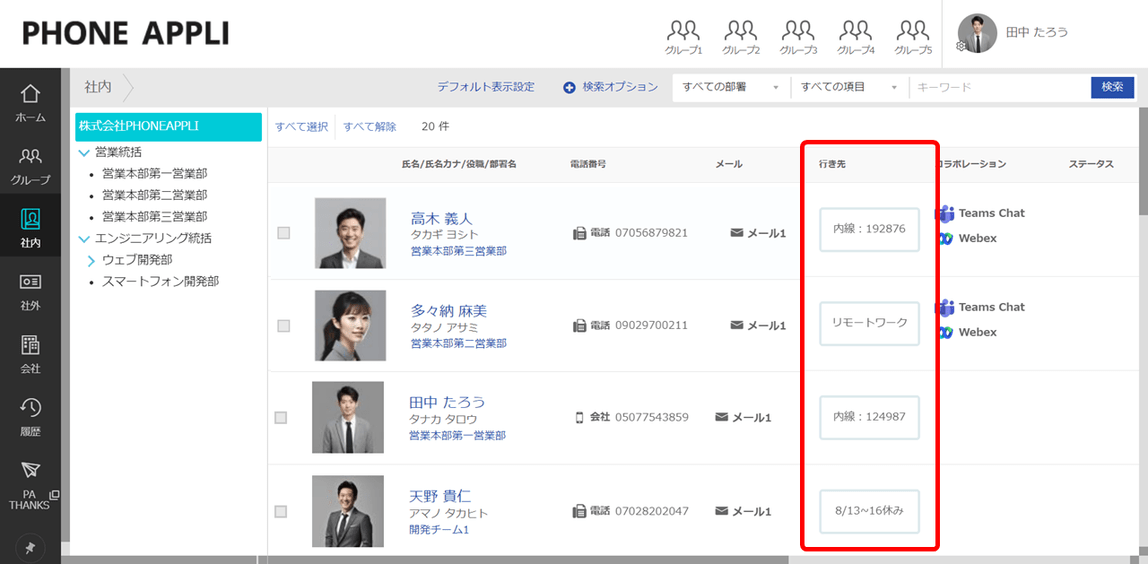
Task: Check the checkbox for 高木 義人
Action: (283, 233)
